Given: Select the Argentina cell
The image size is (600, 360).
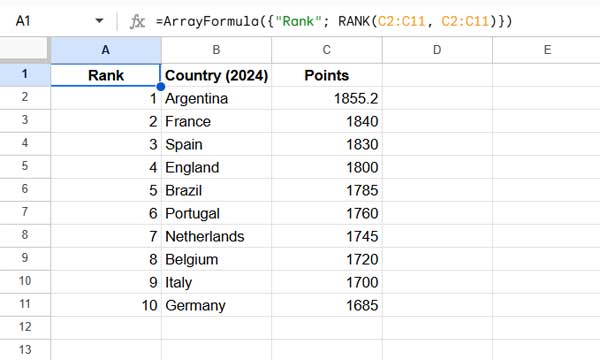Looking at the screenshot, I should 216,98.
